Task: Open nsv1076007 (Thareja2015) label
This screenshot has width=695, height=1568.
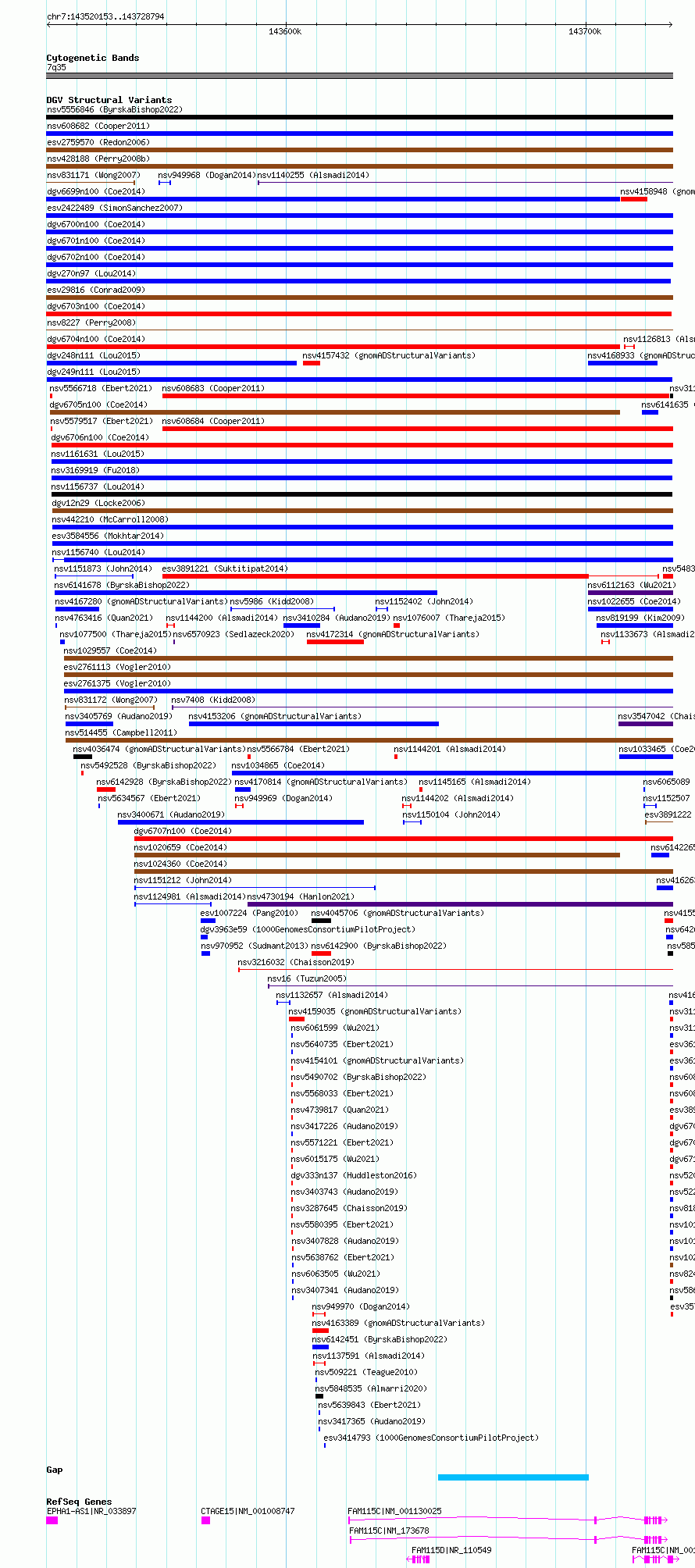Action: [x=449, y=618]
